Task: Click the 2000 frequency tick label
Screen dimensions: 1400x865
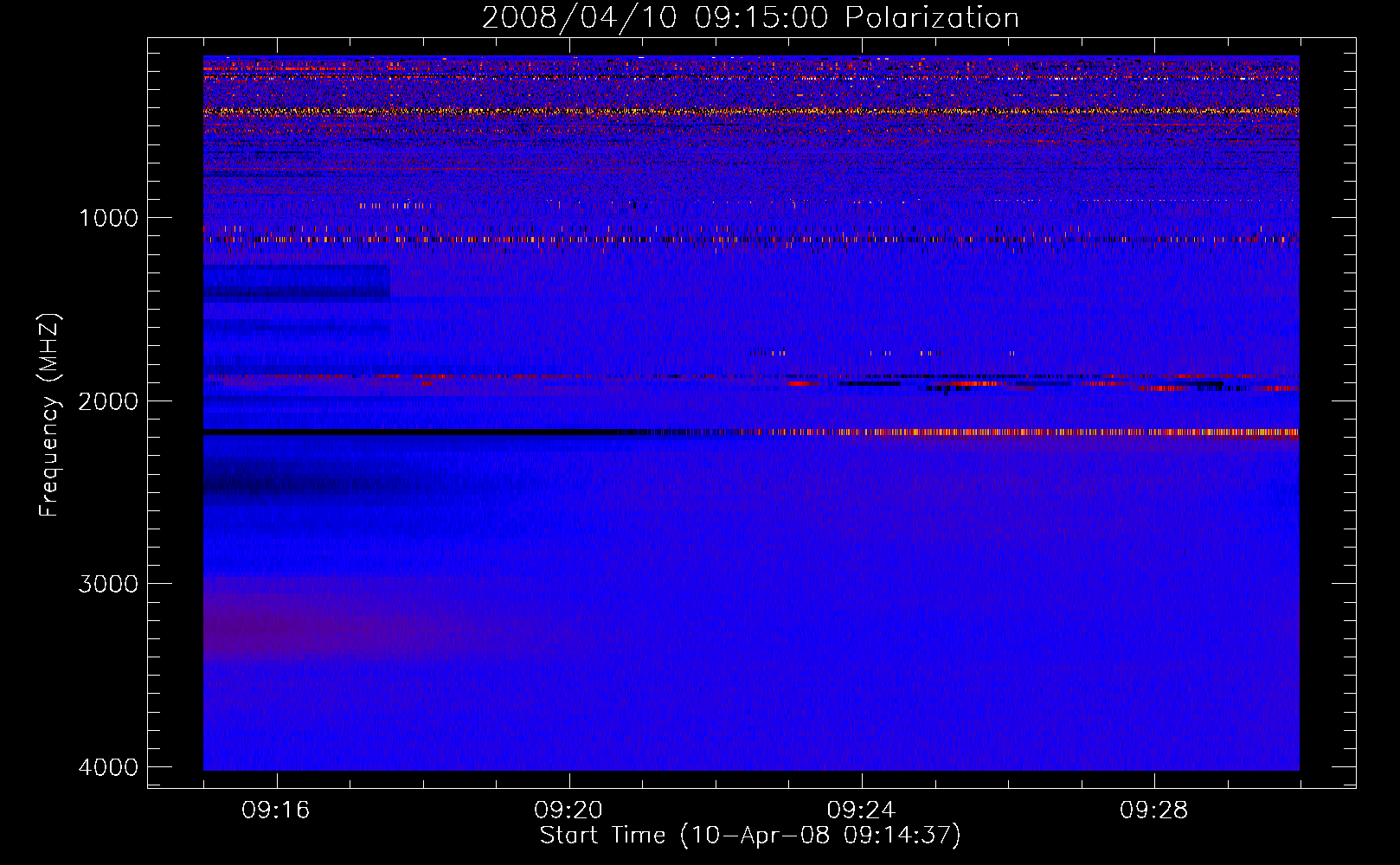Action: (x=108, y=401)
